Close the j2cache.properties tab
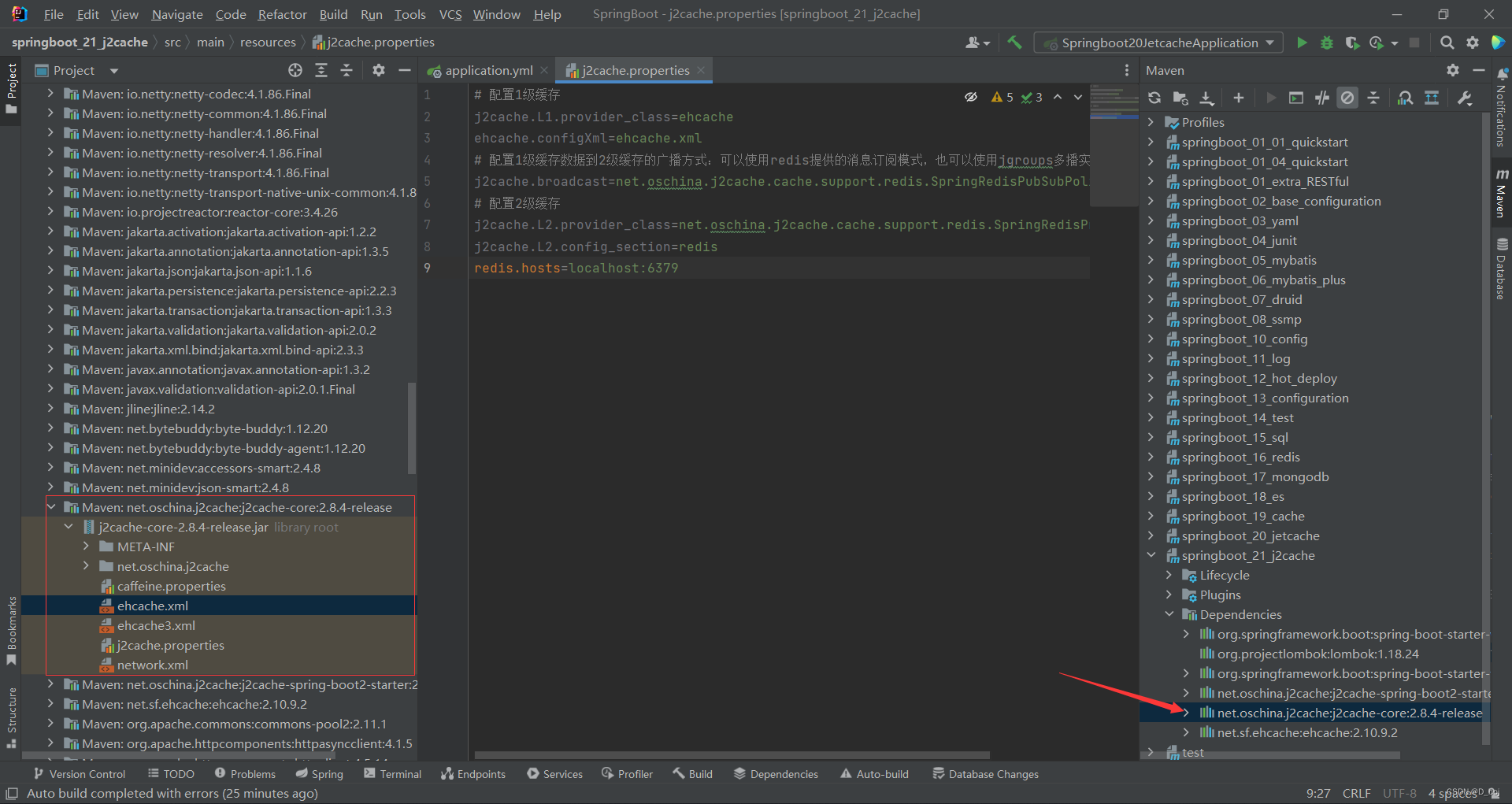 point(701,70)
